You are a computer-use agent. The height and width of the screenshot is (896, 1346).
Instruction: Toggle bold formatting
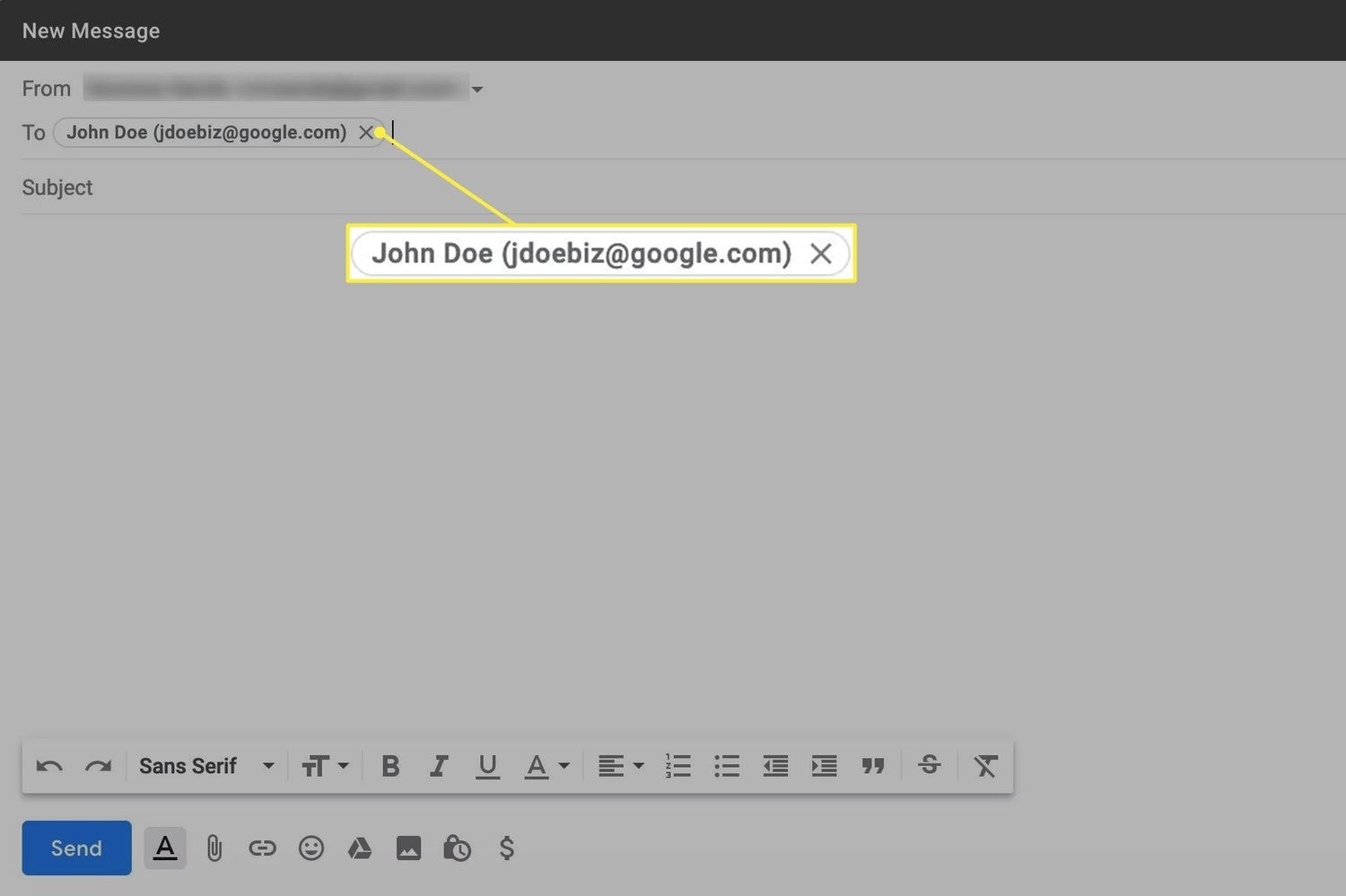[x=390, y=766]
